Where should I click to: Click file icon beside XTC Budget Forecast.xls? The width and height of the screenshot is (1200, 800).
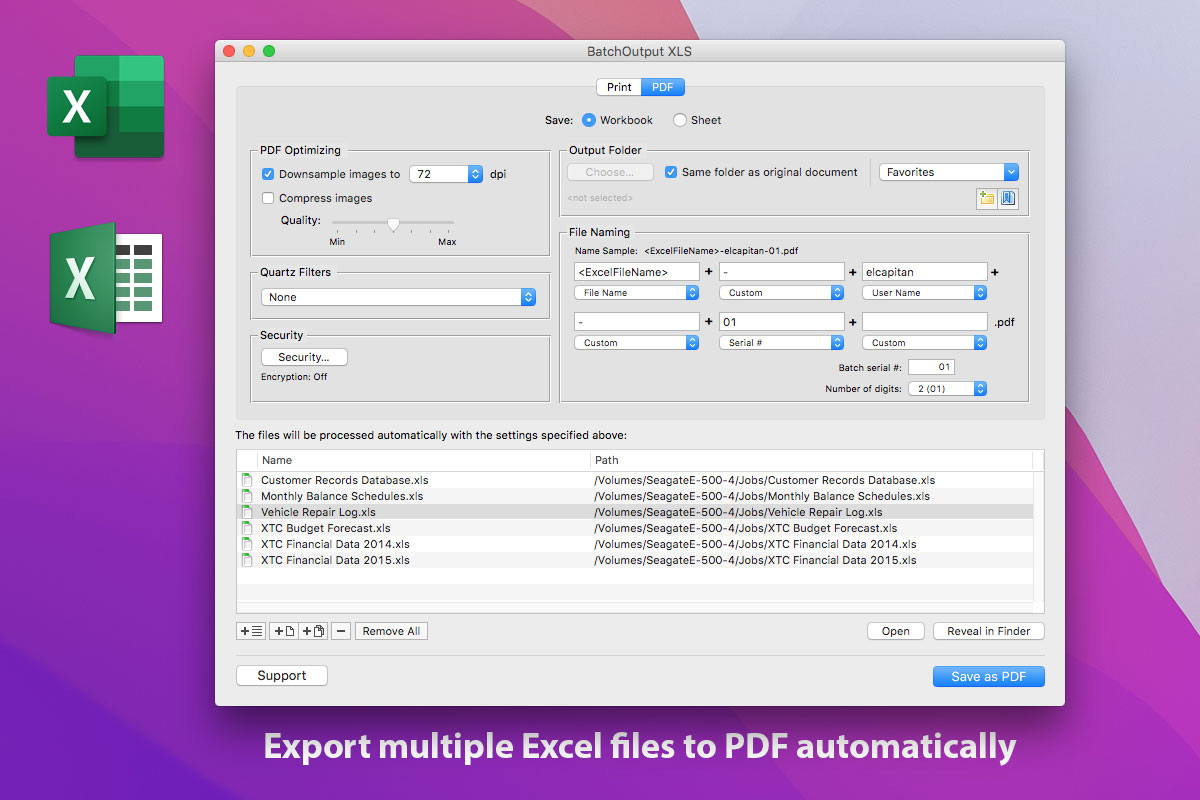coord(247,528)
